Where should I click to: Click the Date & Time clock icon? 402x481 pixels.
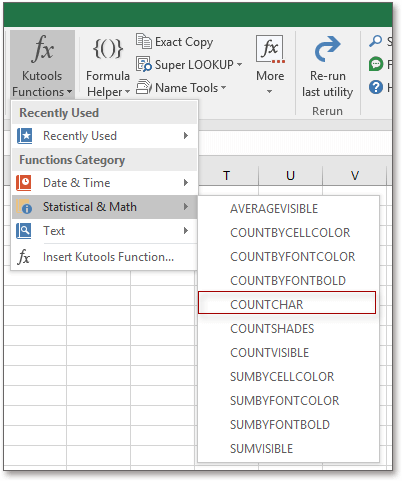[24, 183]
